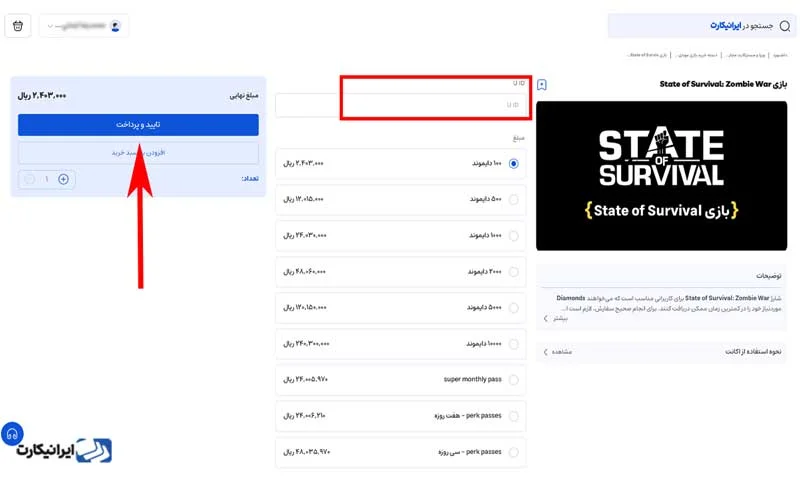Click the State of Survival product image
Image resolution: width=800 pixels, height=477 pixels.
[x=661, y=175]
